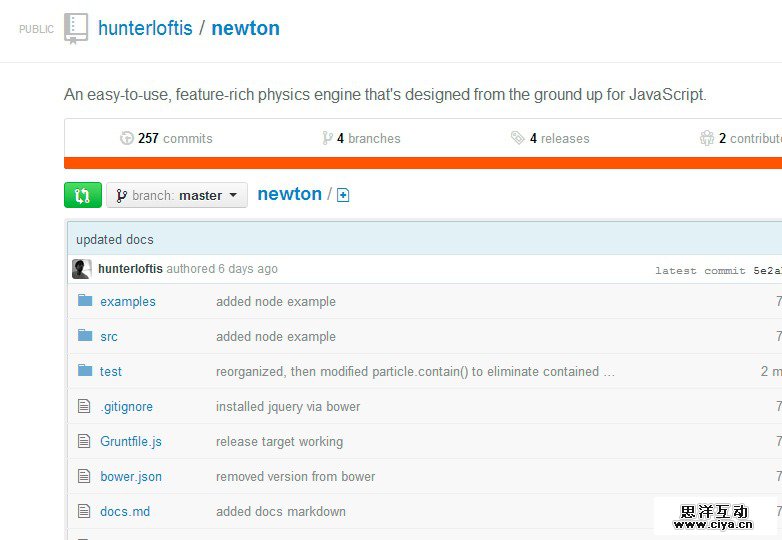Open 'installed jquery via bower' commit message
Viewport: 782px width, 540px height.
(x=288, y=407)
